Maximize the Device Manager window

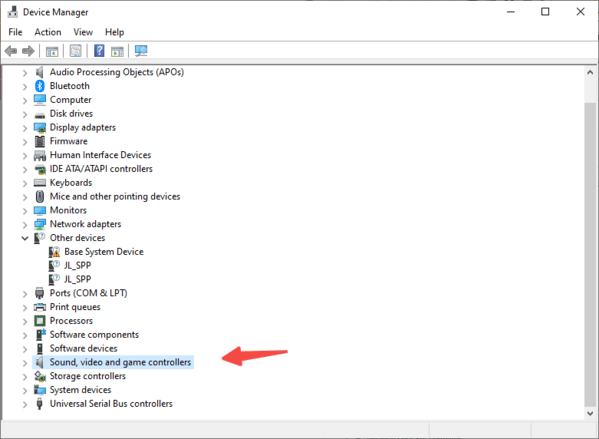[x=546, y=12]
